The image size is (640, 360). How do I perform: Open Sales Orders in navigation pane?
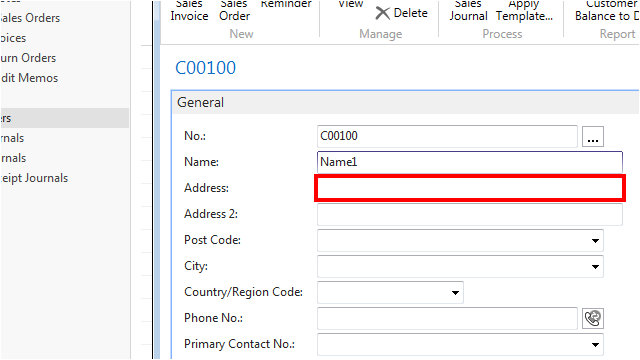click(x=30, y=18)
